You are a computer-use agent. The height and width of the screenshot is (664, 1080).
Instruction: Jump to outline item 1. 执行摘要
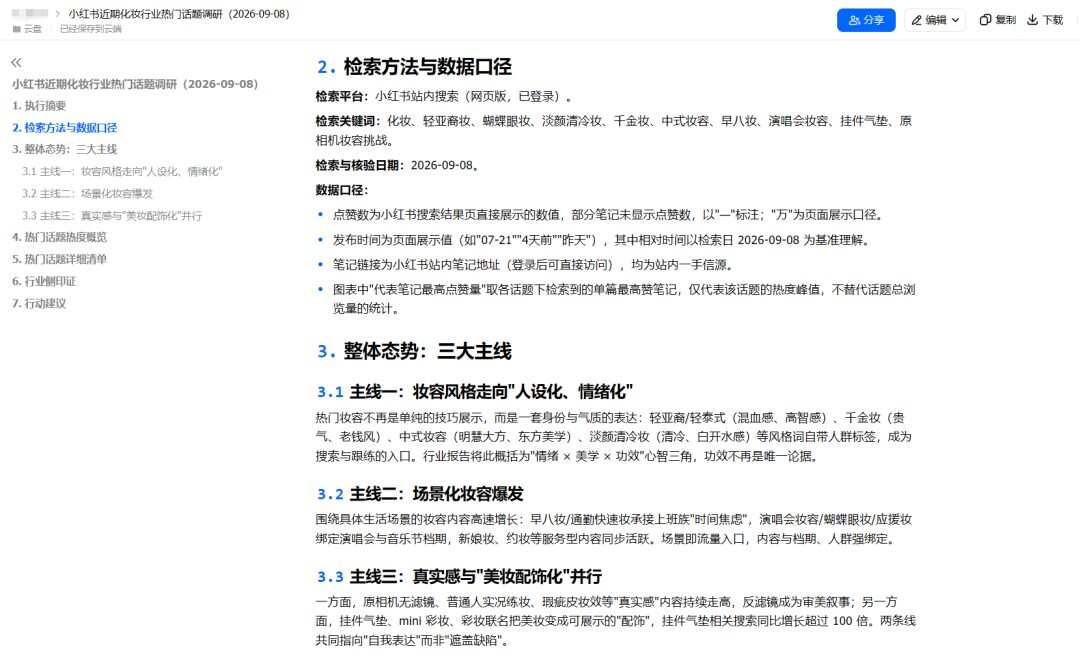pos(39,105)
